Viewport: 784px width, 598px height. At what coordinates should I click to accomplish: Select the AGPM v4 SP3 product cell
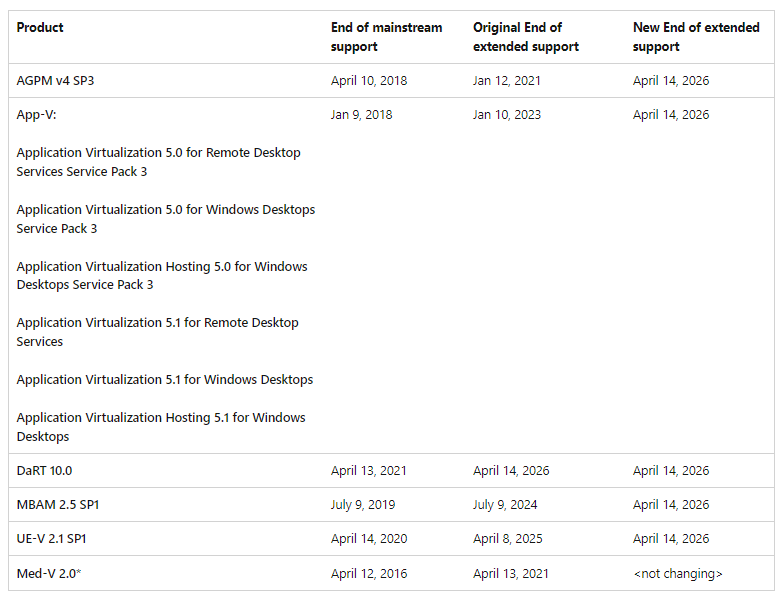click(56, 80)
